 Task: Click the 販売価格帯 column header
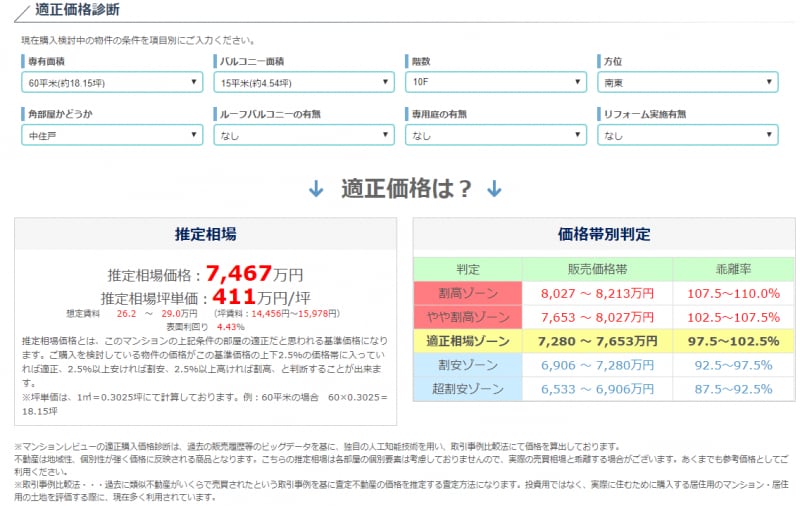tap(597, 269)
